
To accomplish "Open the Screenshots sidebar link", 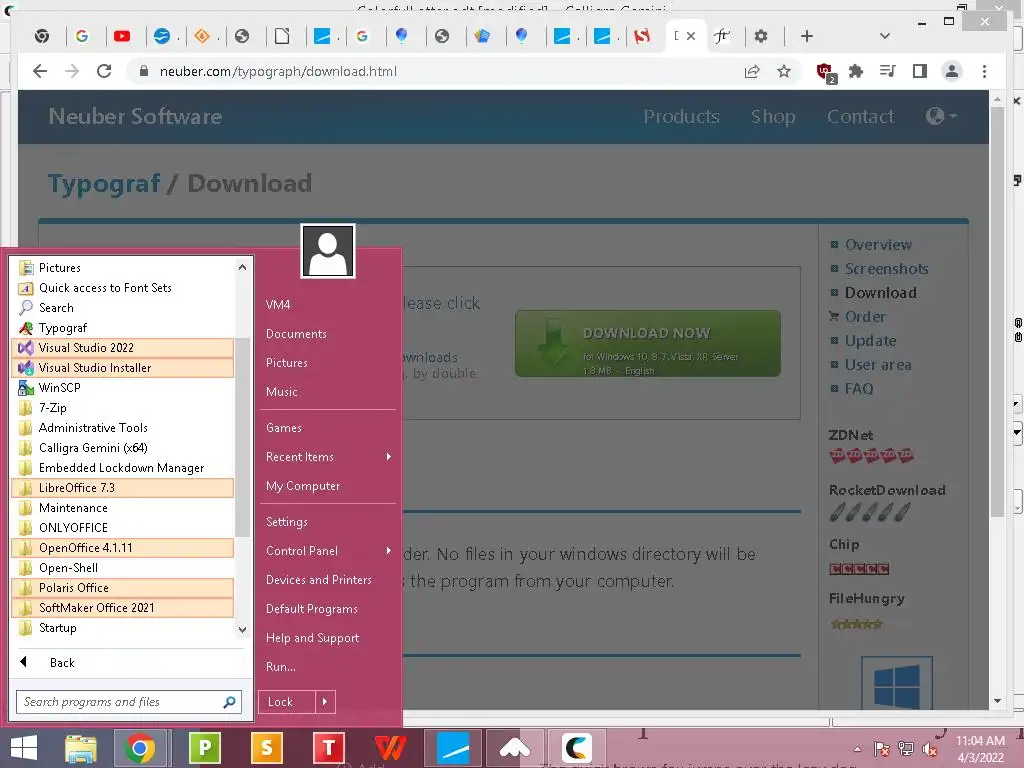I will pyautogui.click(x=886, y=268).
